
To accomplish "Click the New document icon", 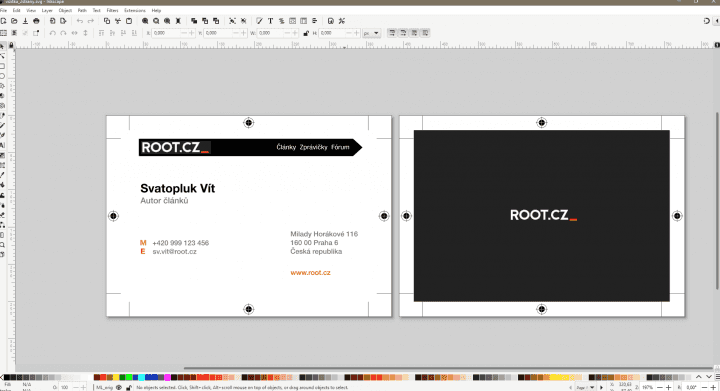I will click(4, 21).
